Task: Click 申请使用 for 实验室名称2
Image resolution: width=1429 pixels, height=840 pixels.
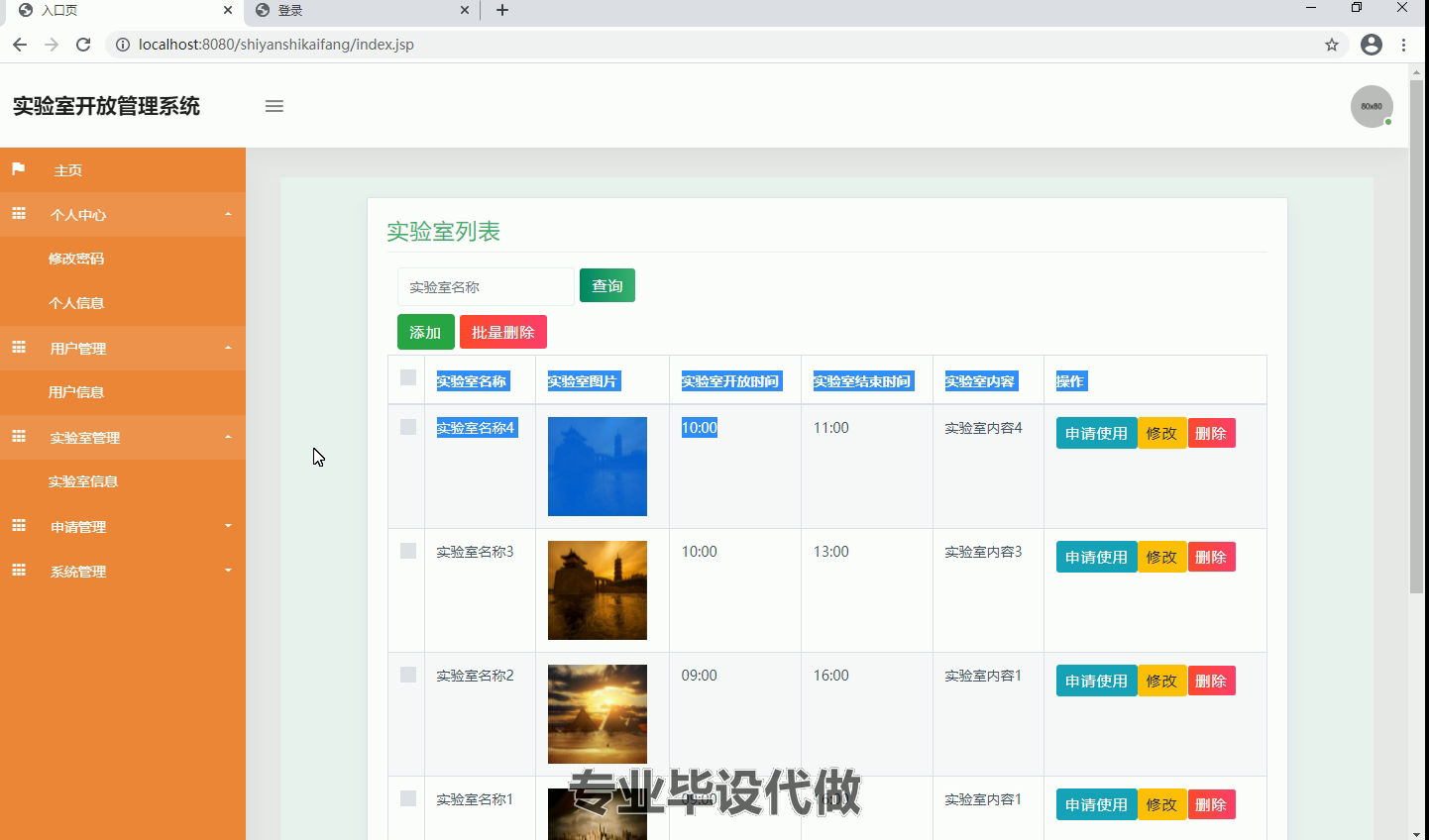Action: tap(1096, 681)
